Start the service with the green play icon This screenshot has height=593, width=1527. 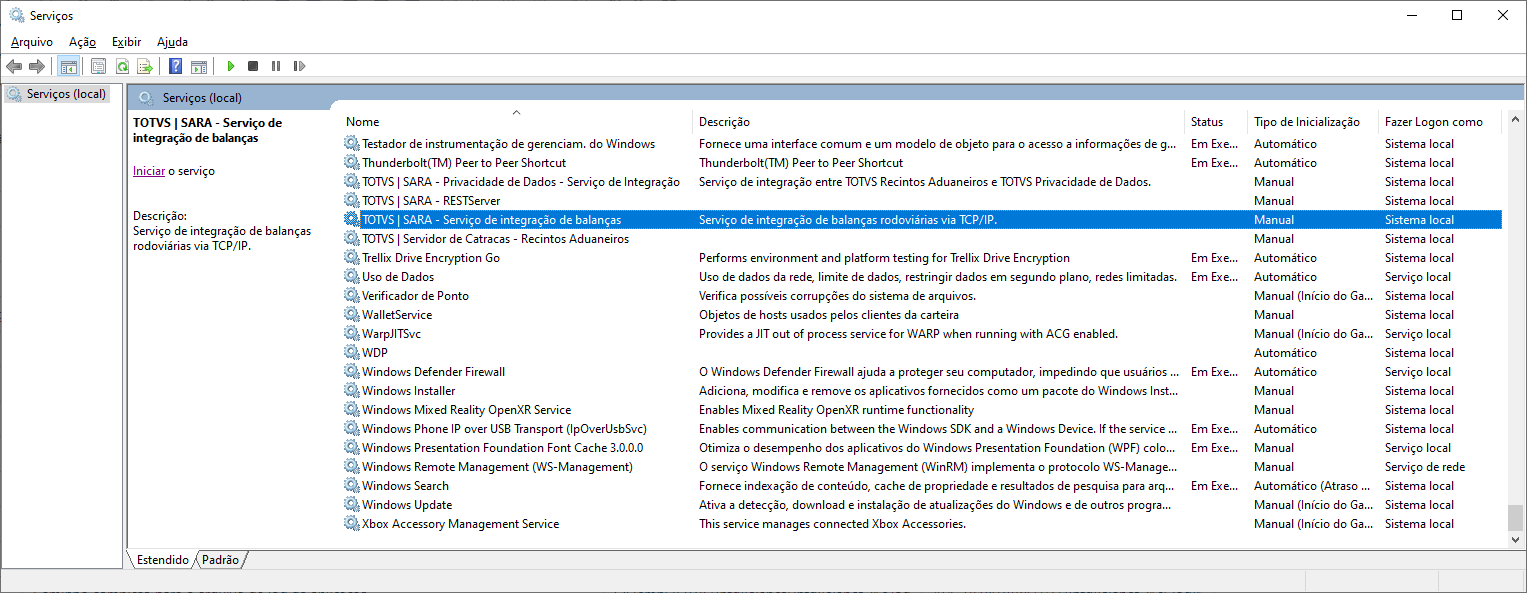point(230,66)
